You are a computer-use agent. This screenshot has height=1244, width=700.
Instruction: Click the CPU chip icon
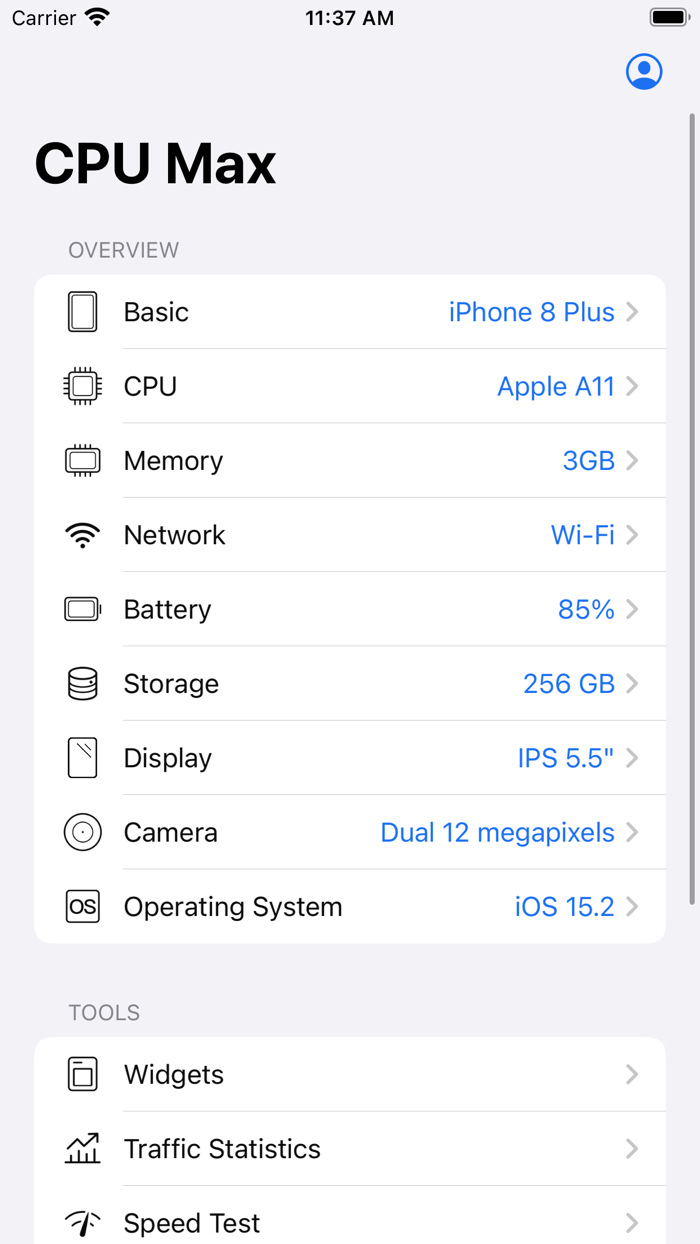(82, 385)
